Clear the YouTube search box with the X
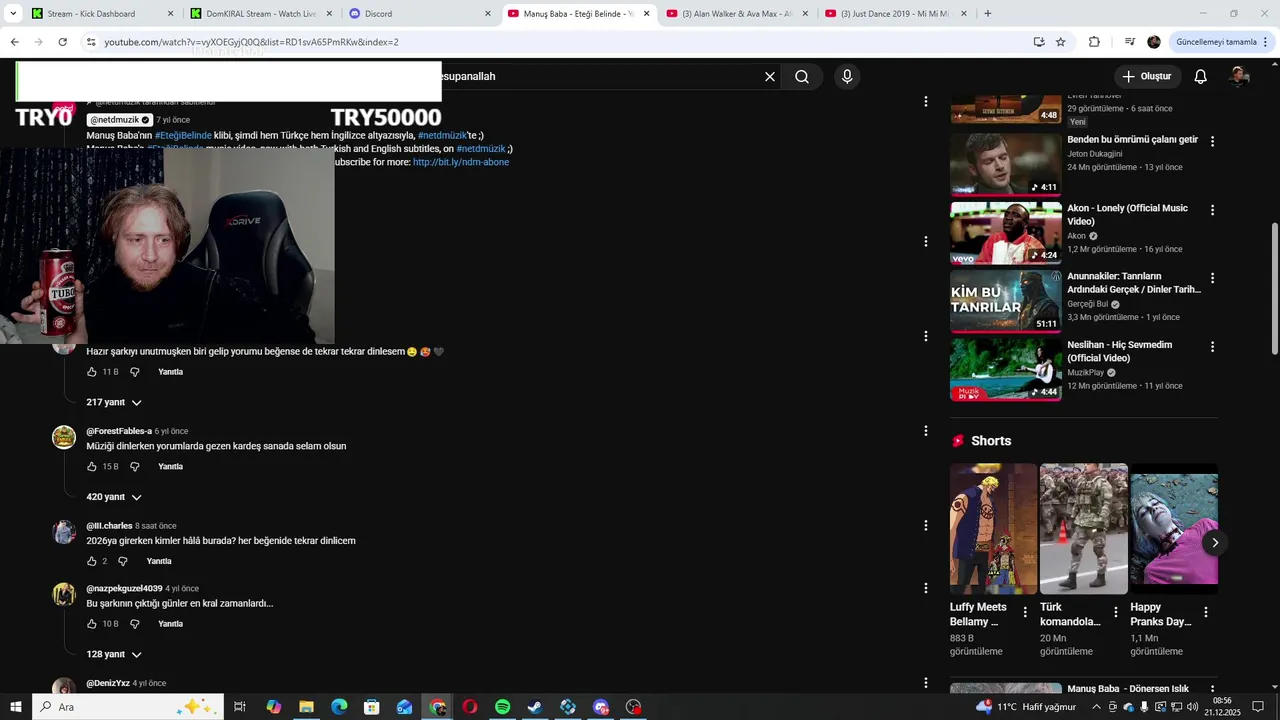This screenshot has width=1280, height=720. (770, 77)
